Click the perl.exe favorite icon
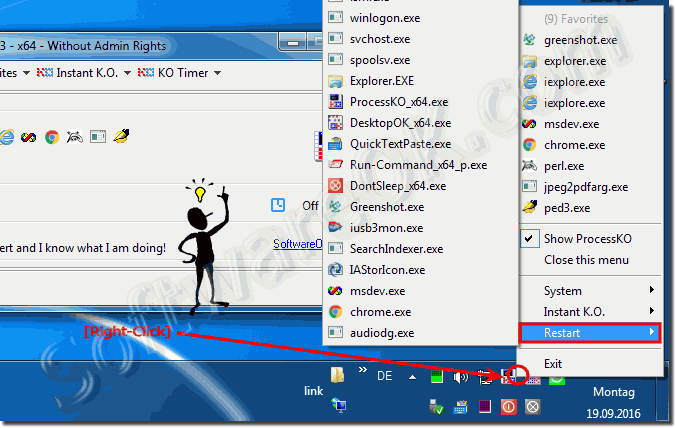Image resolution: width=676 pixels, height=428 pixels. (x=530, y=166)
